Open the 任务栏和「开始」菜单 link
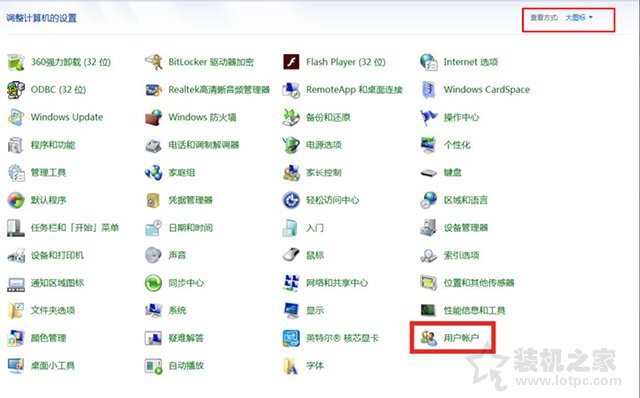 [75, 228]
